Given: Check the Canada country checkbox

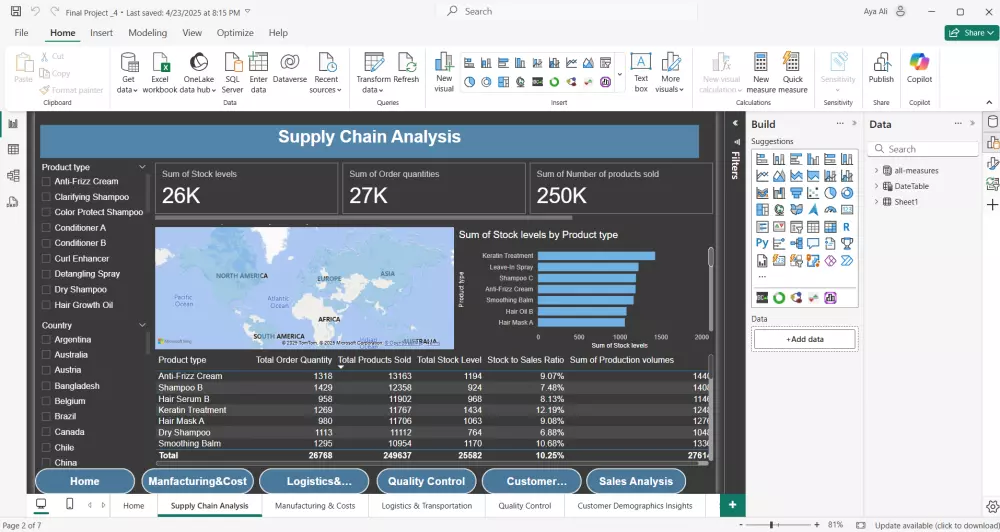Looking at the screenshot, I should (x=46, y=432).
